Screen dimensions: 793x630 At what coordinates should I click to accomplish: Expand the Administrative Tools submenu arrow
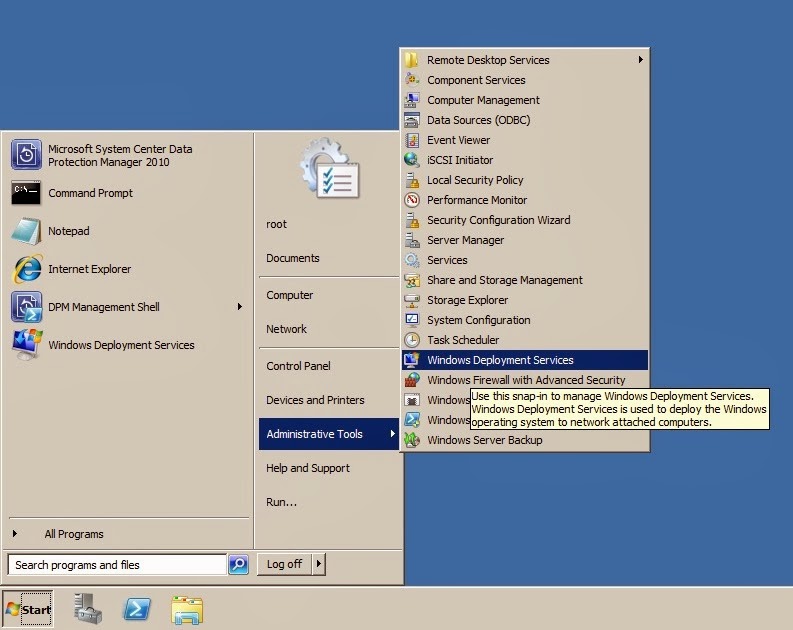point(392,433)
